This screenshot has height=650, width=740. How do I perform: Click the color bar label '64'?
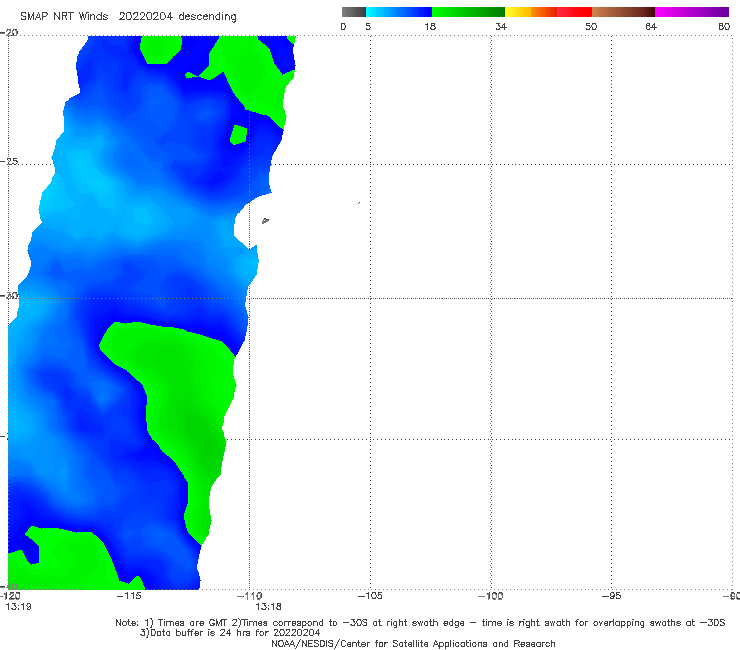click(651, 27)
